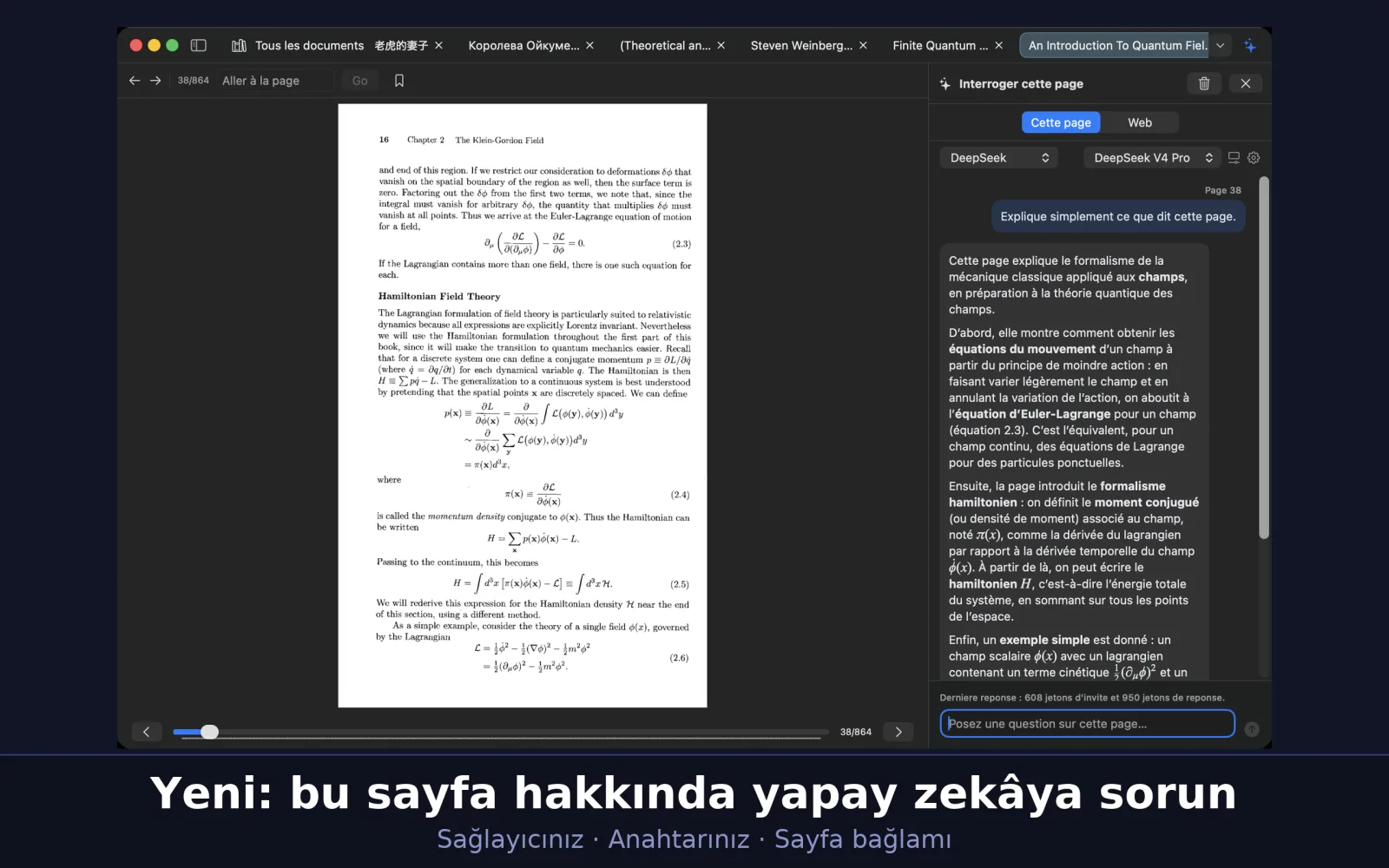This screenshot has width=1389, height=868.
Task: Click the 38/864 page counter in toolbar
Action: click(193, 80)
